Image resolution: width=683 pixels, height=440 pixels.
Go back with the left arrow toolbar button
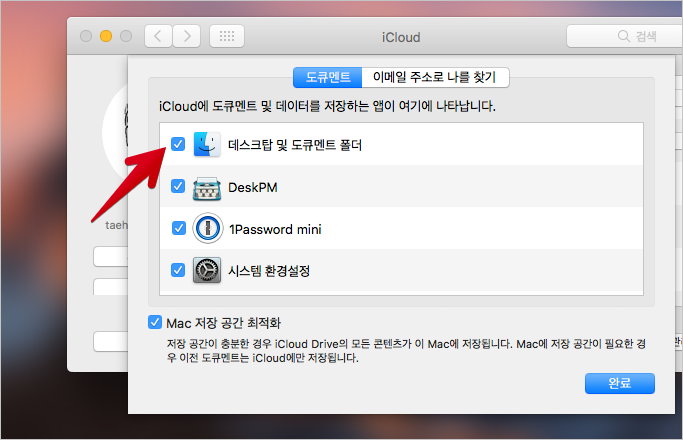[x=158, y=36]
